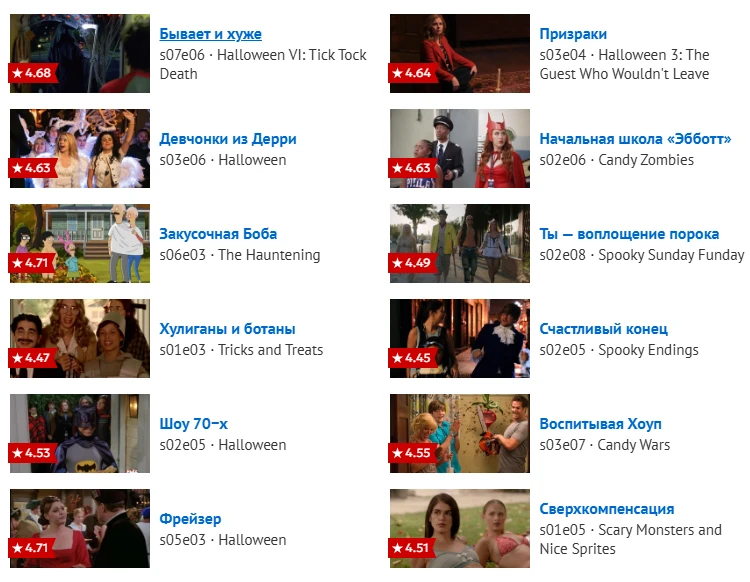Click the 4.63 badge on Начальная школа «Эбботт»

(x=412, y=168)
